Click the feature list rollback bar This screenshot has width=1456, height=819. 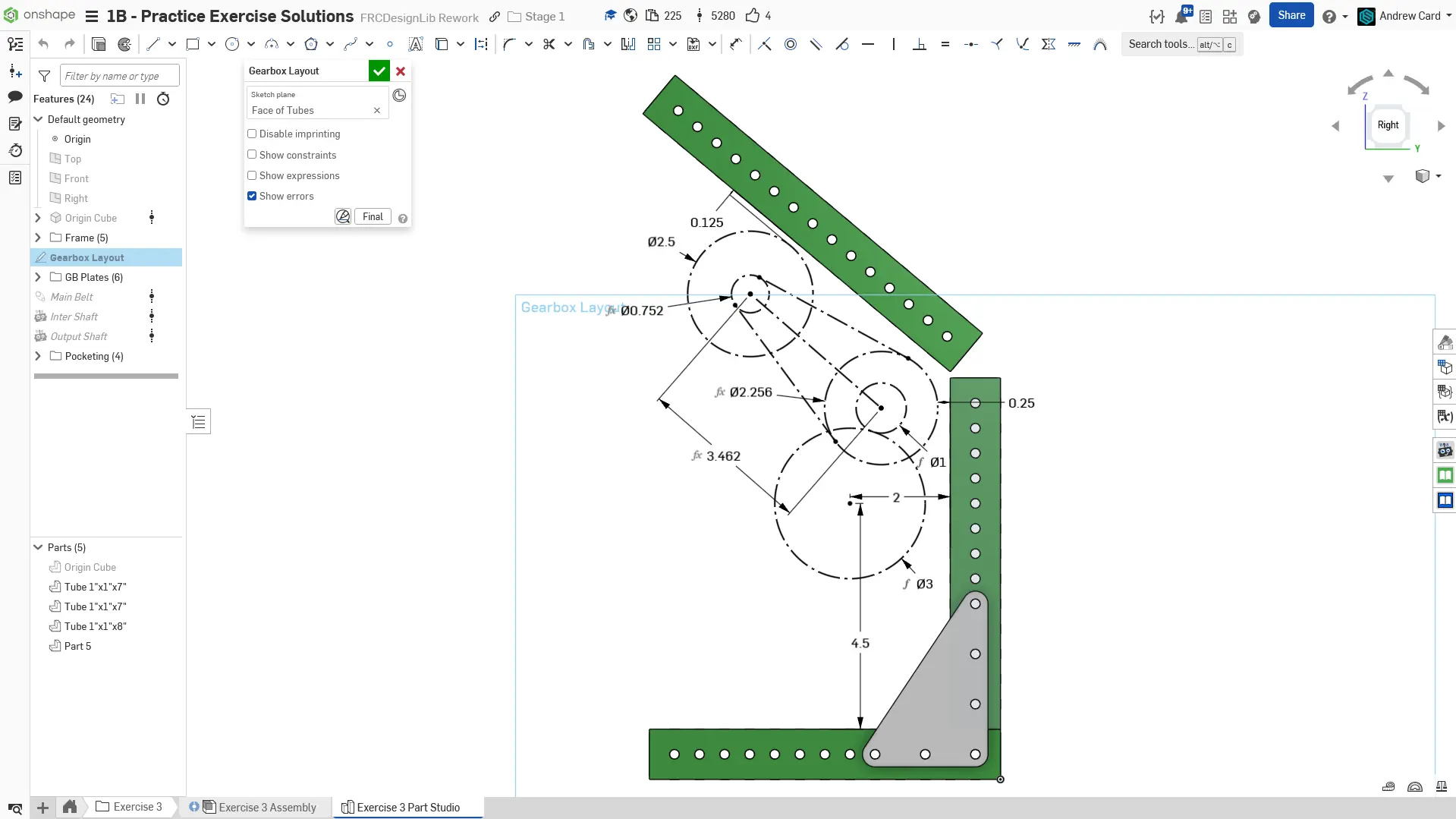106,376
